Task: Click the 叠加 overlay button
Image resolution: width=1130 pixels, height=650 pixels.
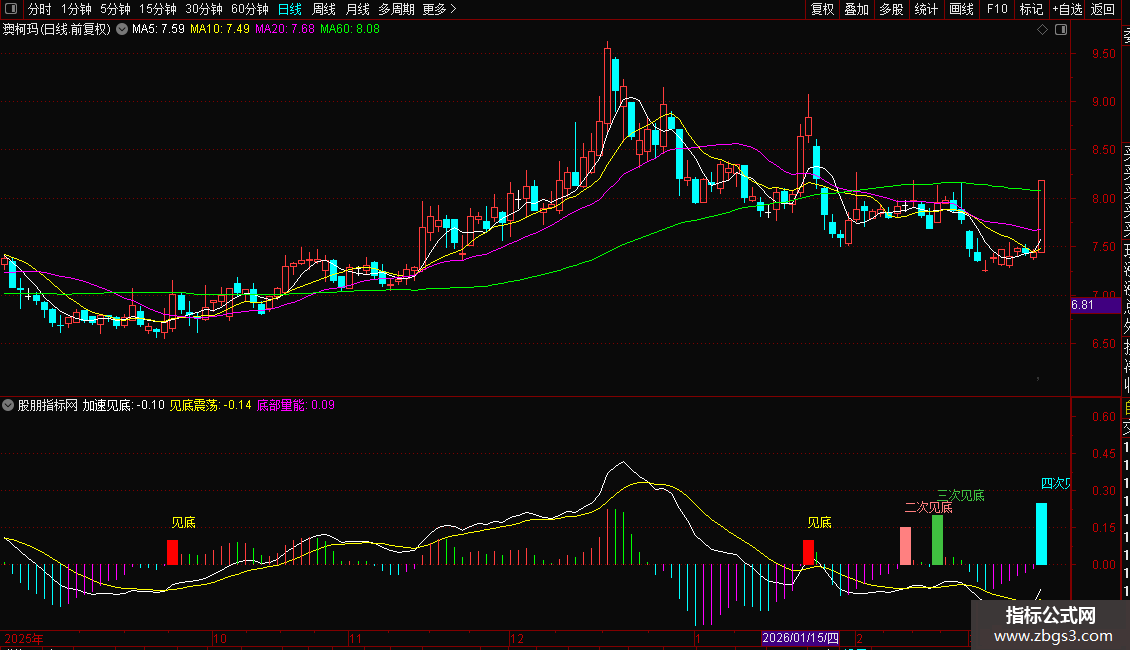Action: pyautogui.click(x=857, y=9)
